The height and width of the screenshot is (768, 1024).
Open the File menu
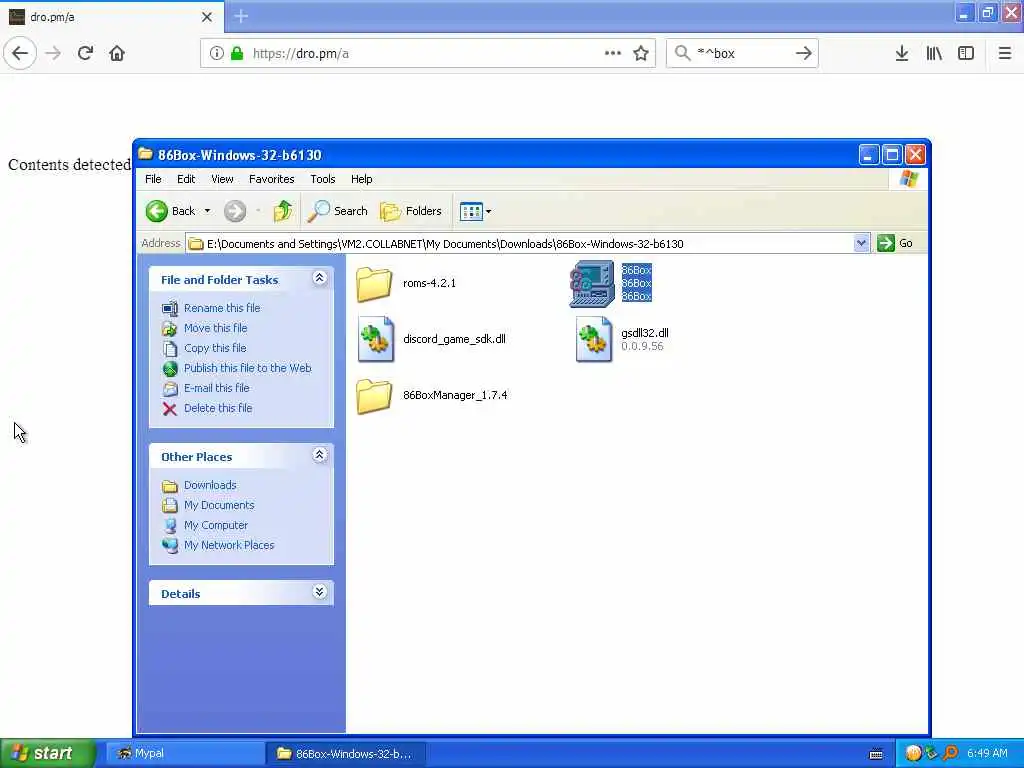click(153, 179)
